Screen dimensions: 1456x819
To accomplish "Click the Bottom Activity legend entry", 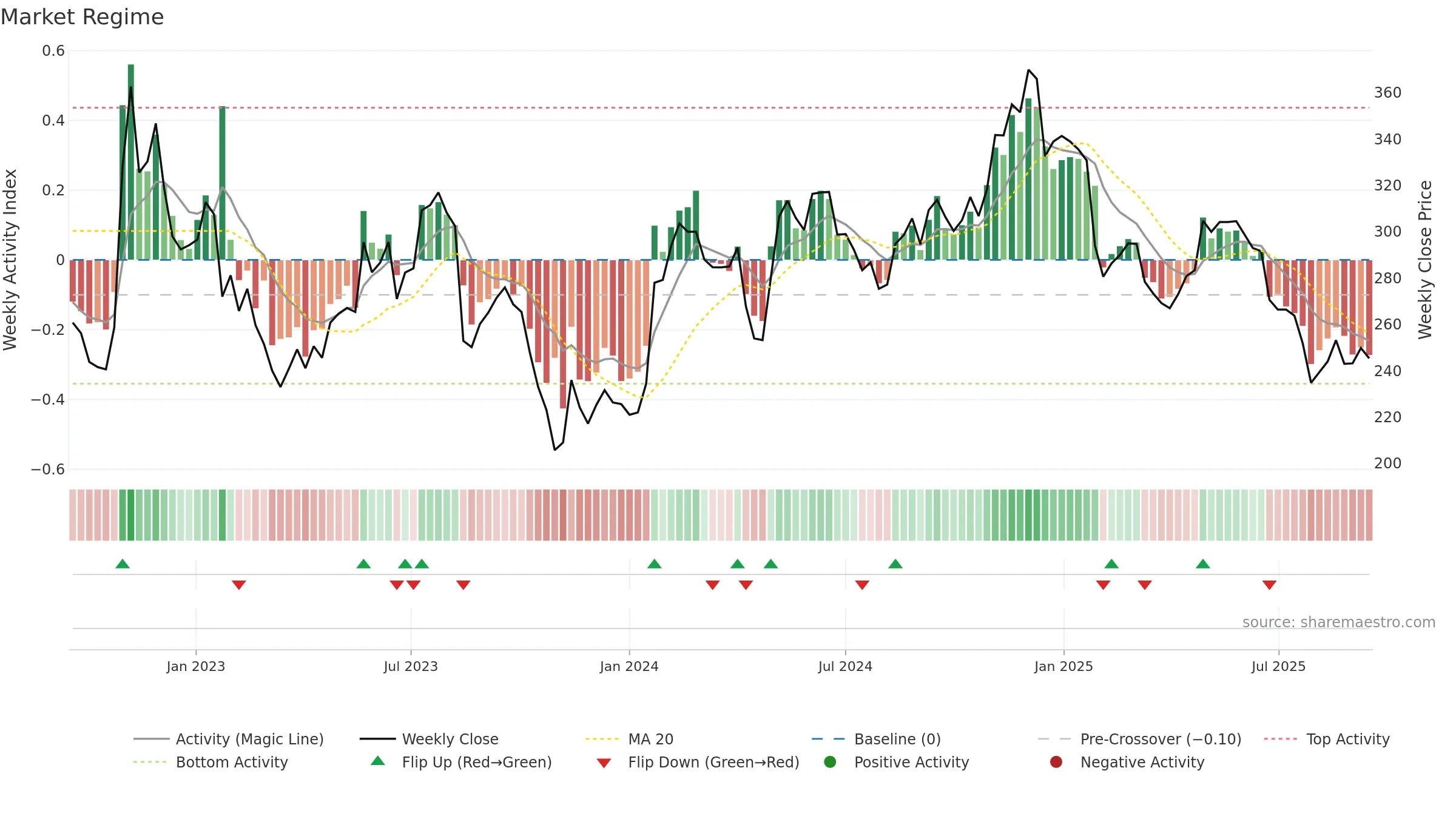I will click(211, 762).
